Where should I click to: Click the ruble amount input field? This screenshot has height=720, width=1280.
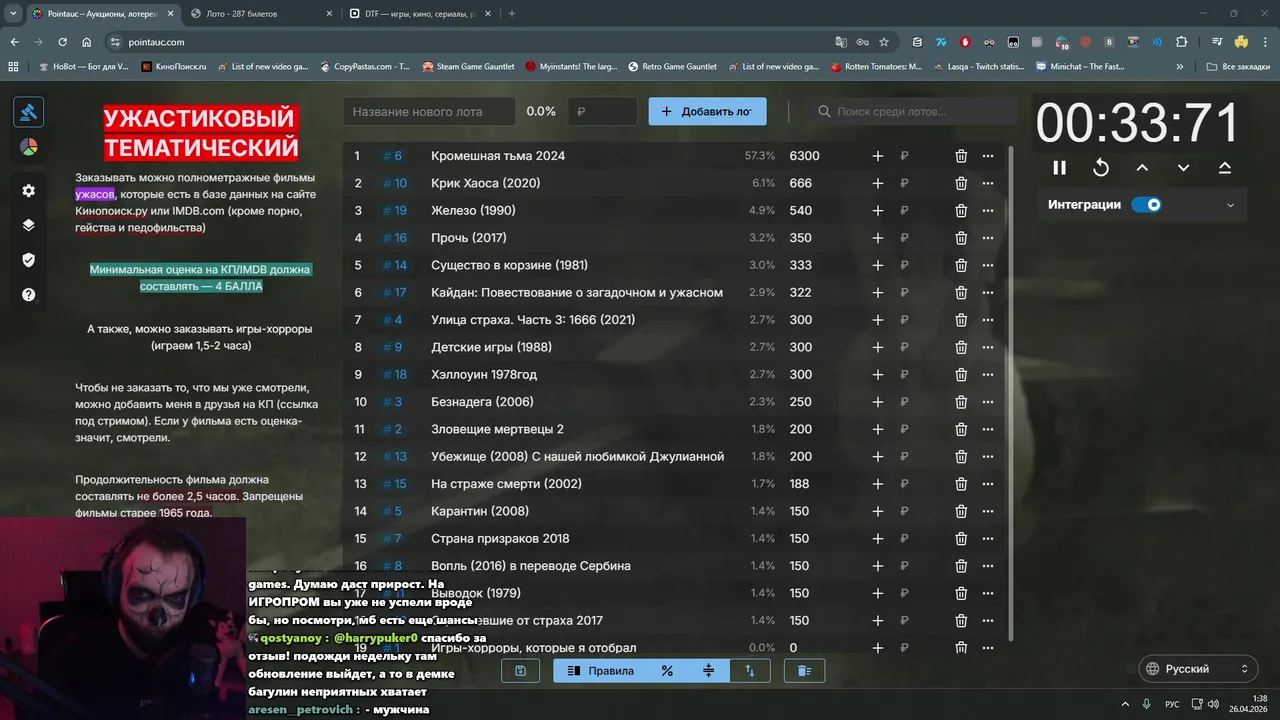click(602, 111)
